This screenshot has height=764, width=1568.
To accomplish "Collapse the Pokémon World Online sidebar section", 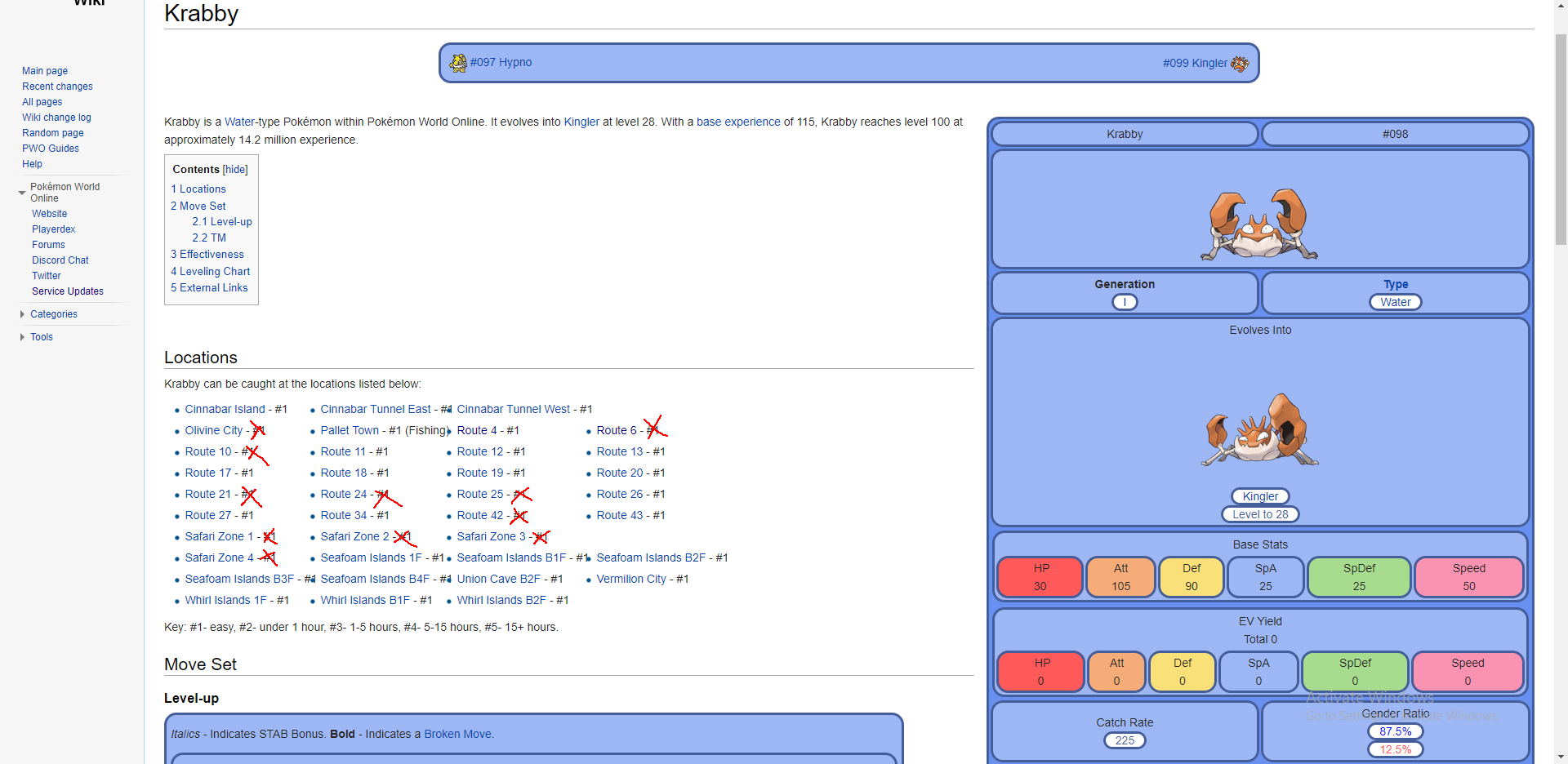I will tap(22, 193).
